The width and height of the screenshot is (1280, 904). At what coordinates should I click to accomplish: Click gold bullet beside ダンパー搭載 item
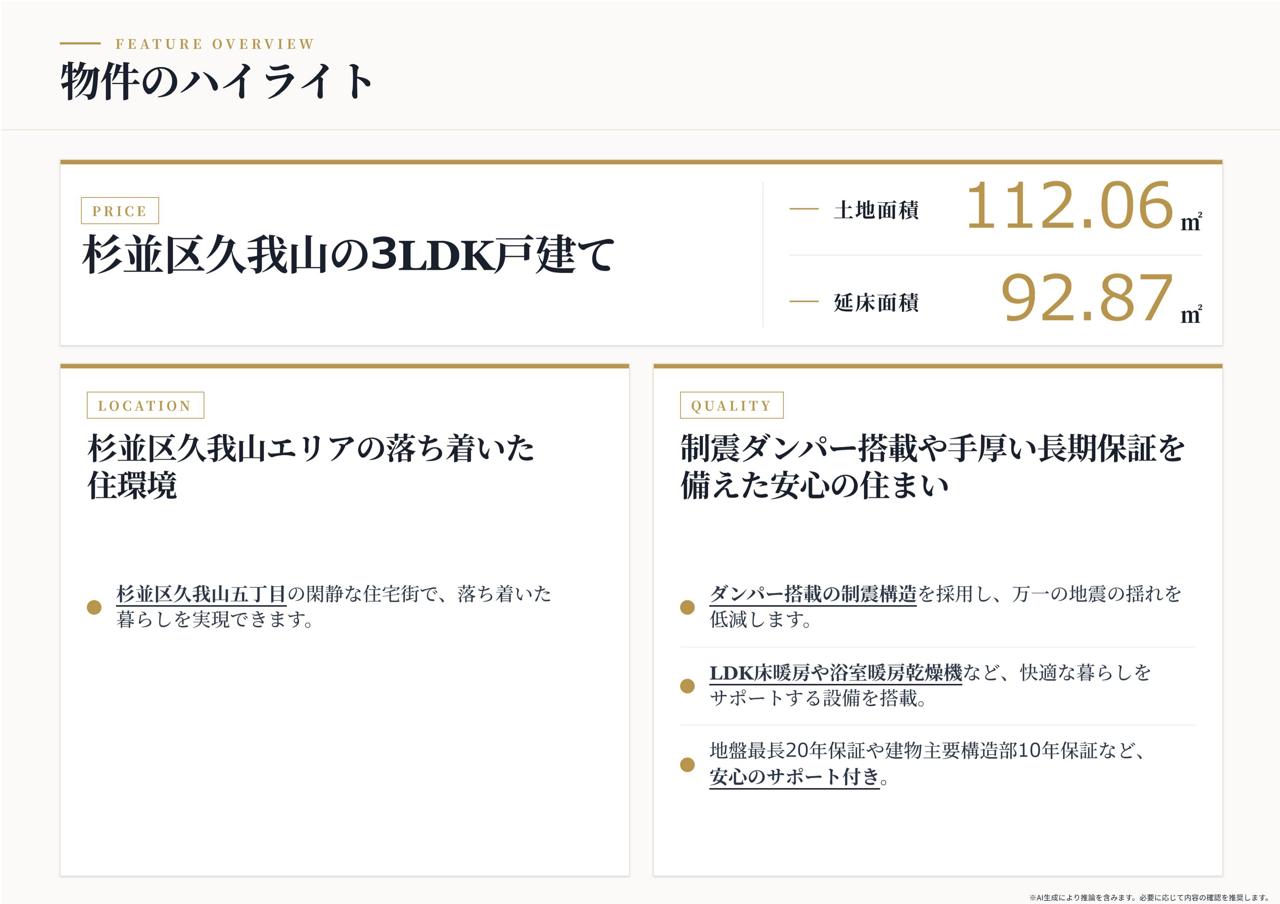click(687, 607)
